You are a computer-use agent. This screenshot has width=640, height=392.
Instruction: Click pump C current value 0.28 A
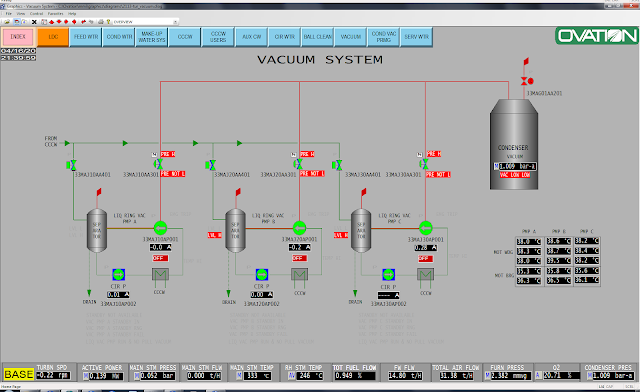[426, 248]
